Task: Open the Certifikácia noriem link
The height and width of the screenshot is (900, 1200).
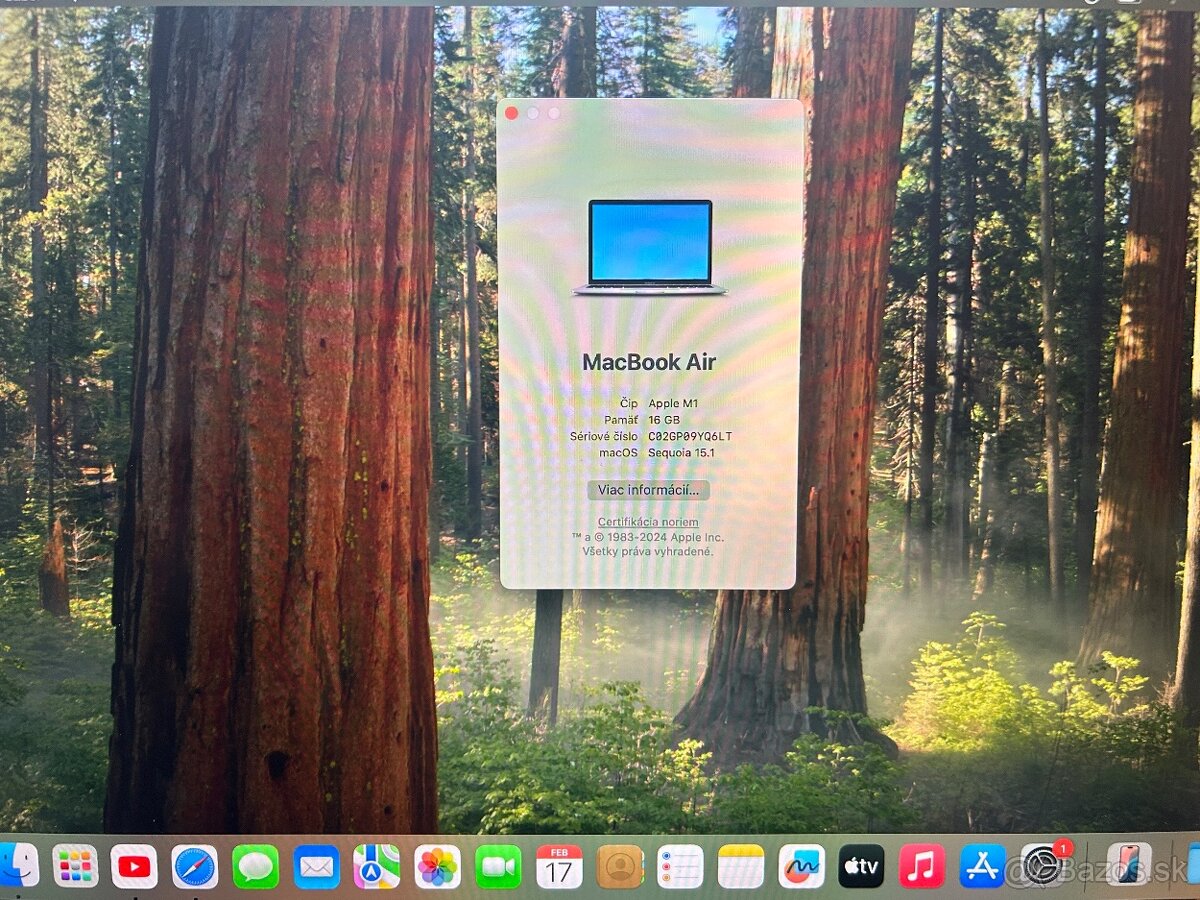Action: pyautogui.click(x=648, y=522)
